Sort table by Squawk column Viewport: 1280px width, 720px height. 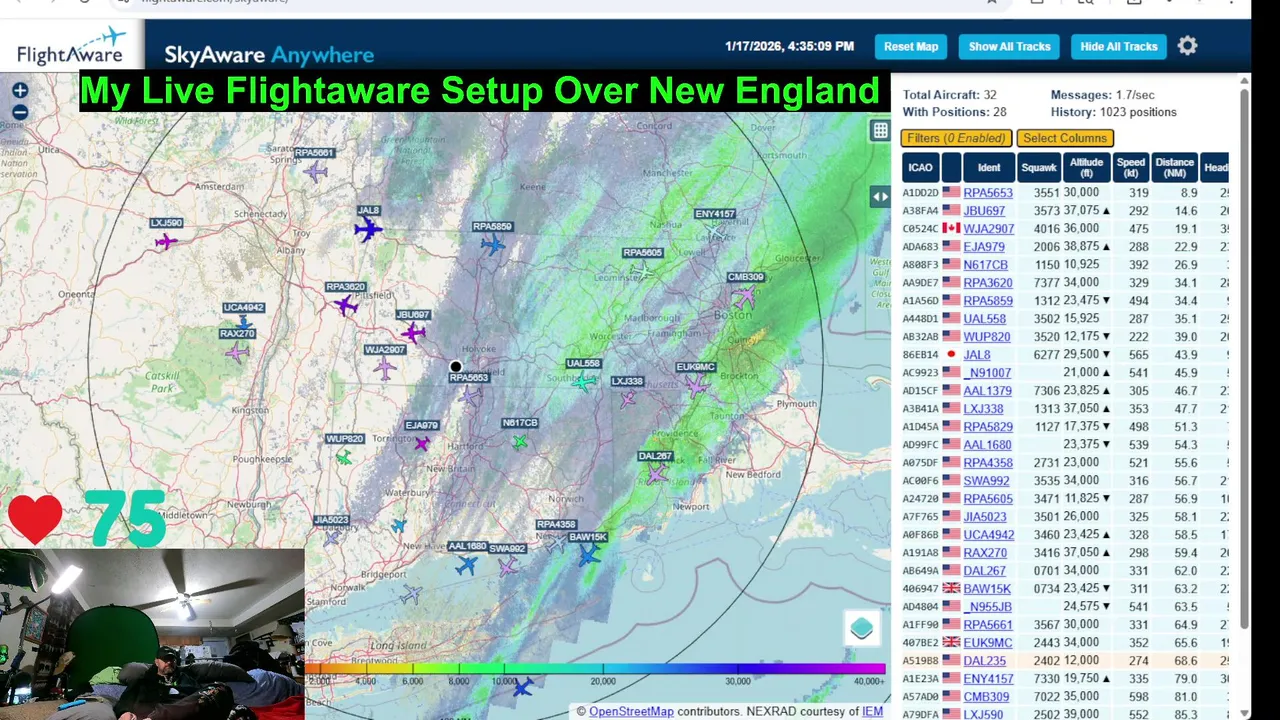pyautogui.click(x=1039, y=168)
